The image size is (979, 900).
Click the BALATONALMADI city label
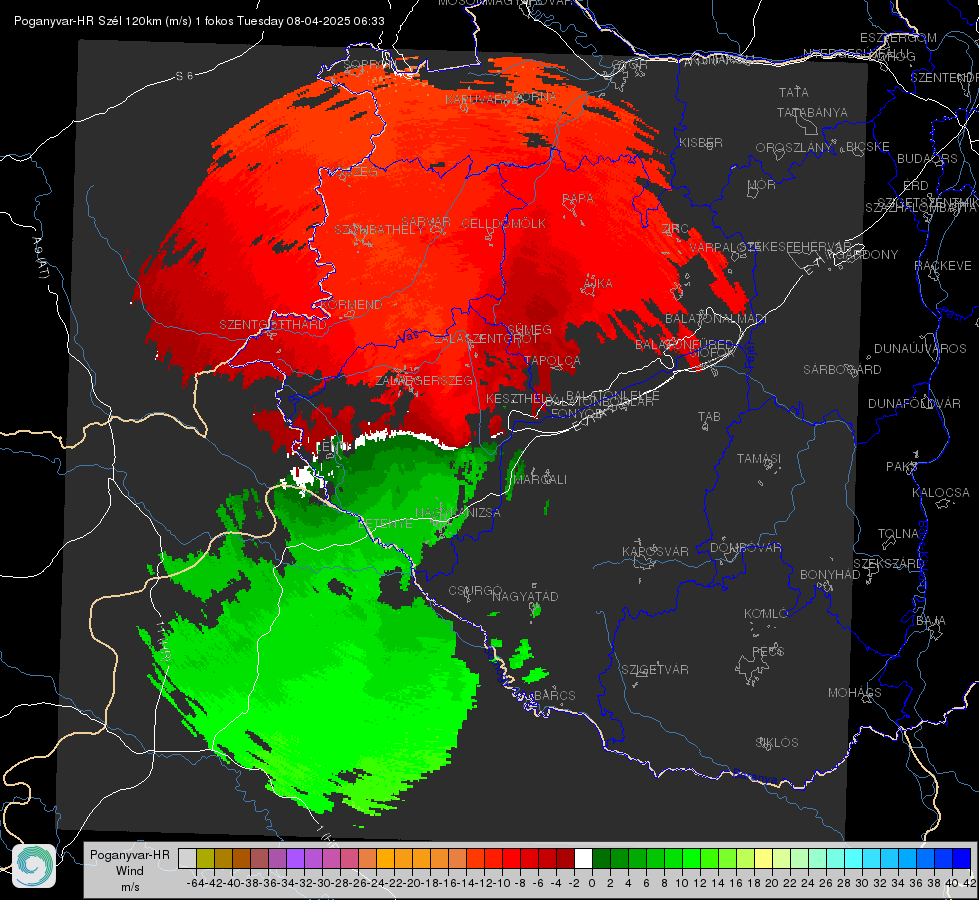(716, 319)
